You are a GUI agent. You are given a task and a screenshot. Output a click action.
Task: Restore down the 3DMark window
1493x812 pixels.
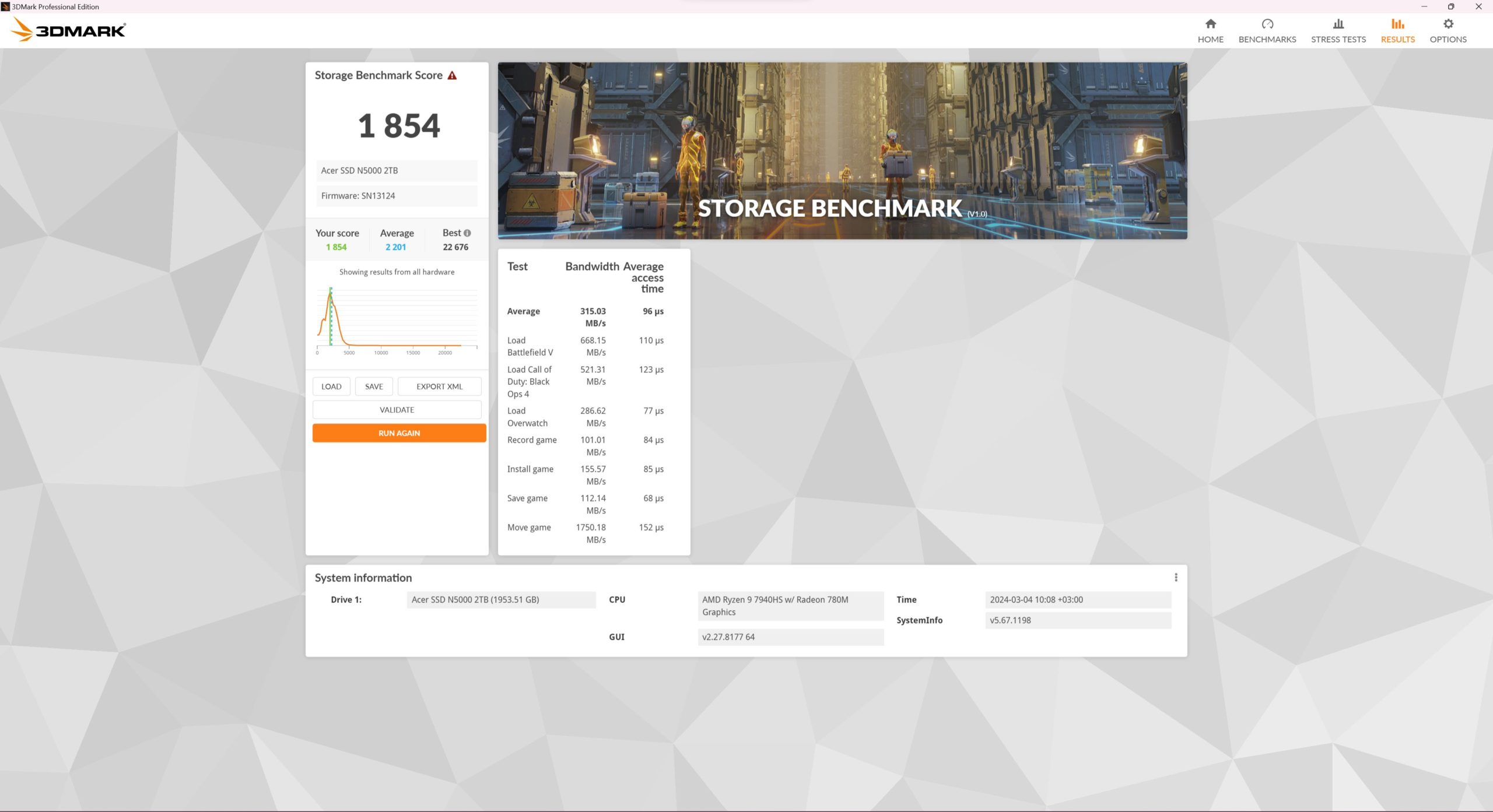pyautogui.click(x=1451, y=6)
